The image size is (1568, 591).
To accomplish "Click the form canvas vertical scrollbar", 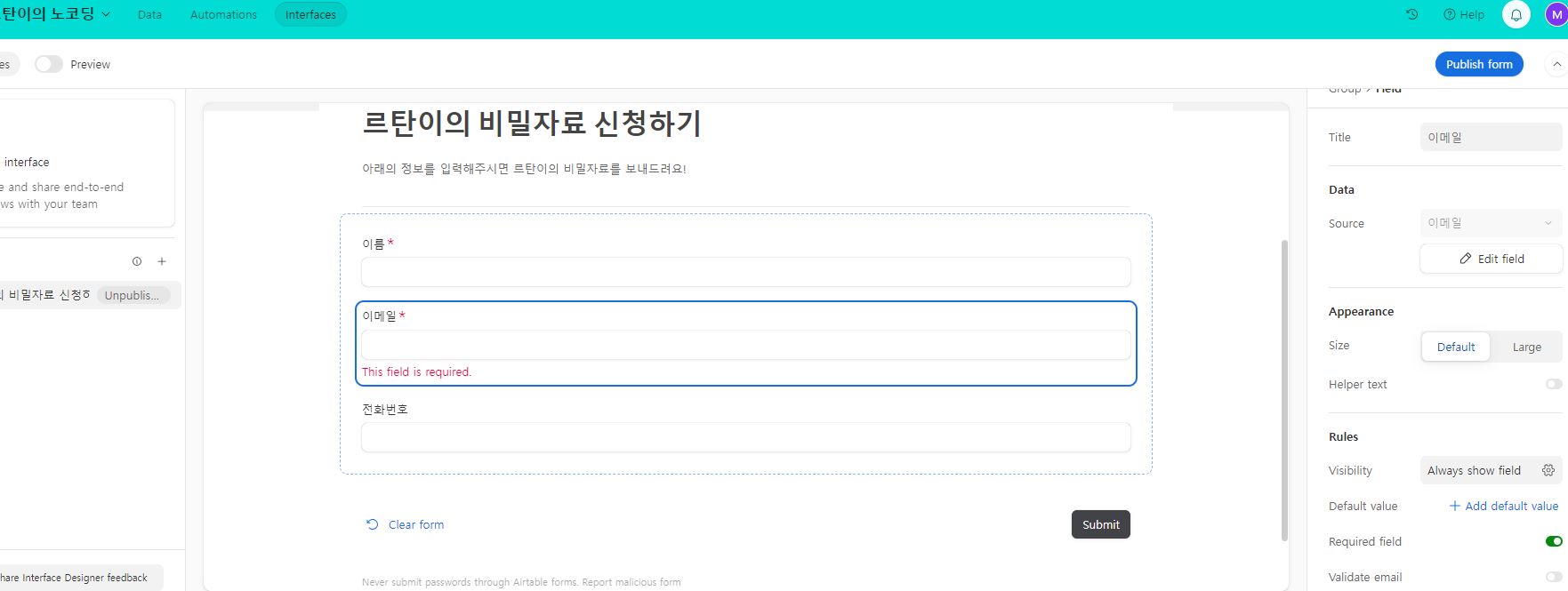I will coord(1284,389).
